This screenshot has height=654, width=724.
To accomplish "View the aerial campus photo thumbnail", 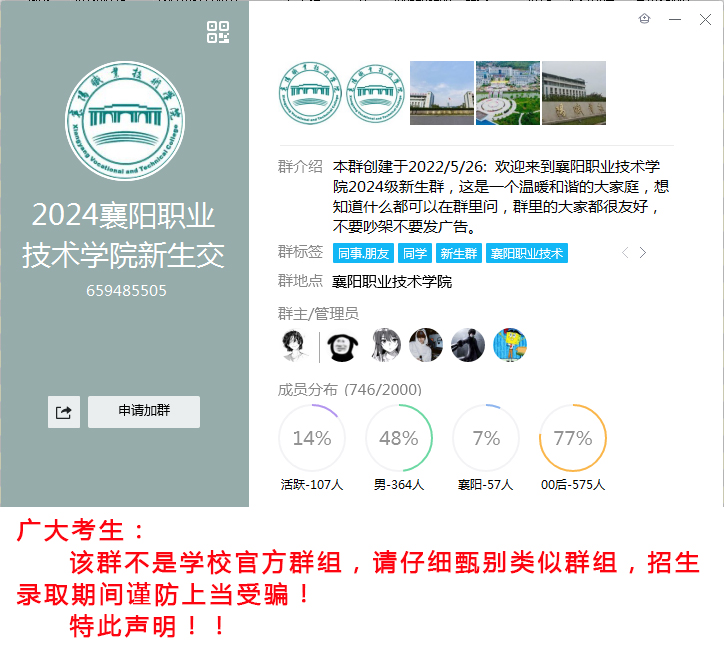I will [508, 93].
